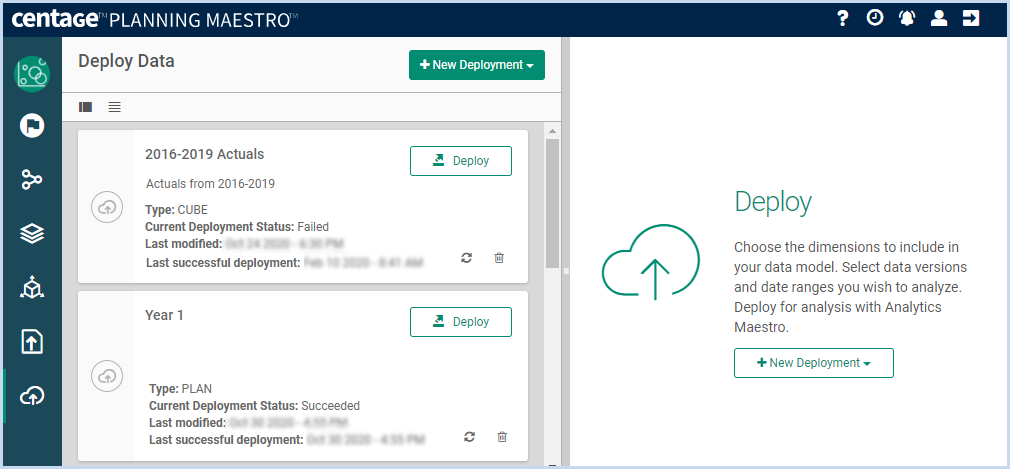Click the Actuals from 2016-2019 description
Image resolution: width=1010 pixels, height=469 pixels.
point(211,184)
